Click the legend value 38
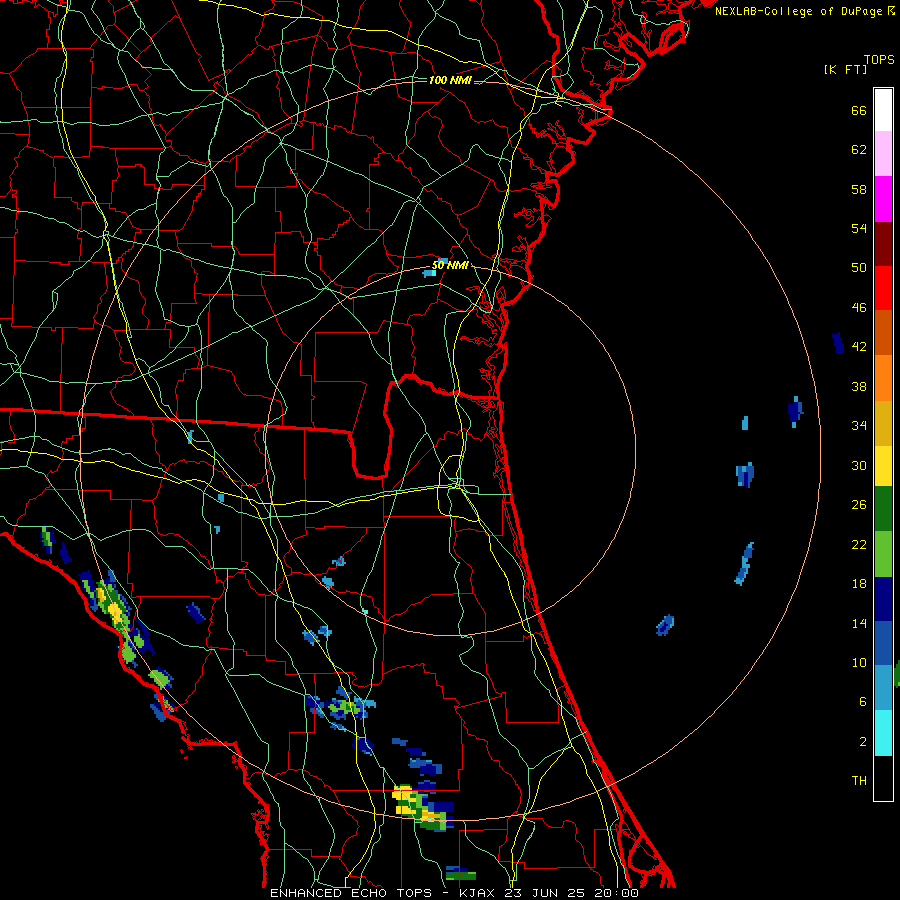This screenshot has height=900, width=900. coord(859,387)
